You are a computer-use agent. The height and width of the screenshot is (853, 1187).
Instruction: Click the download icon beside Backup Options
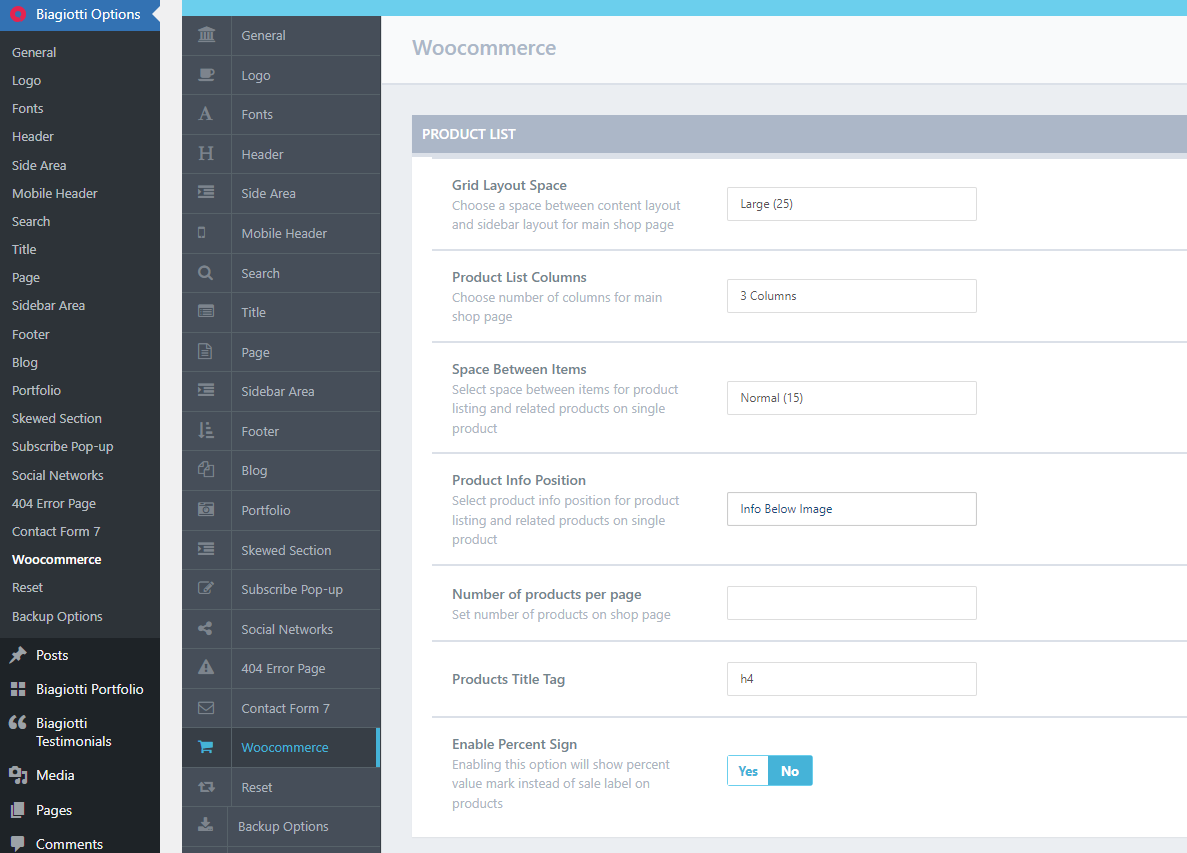[205, 824]
